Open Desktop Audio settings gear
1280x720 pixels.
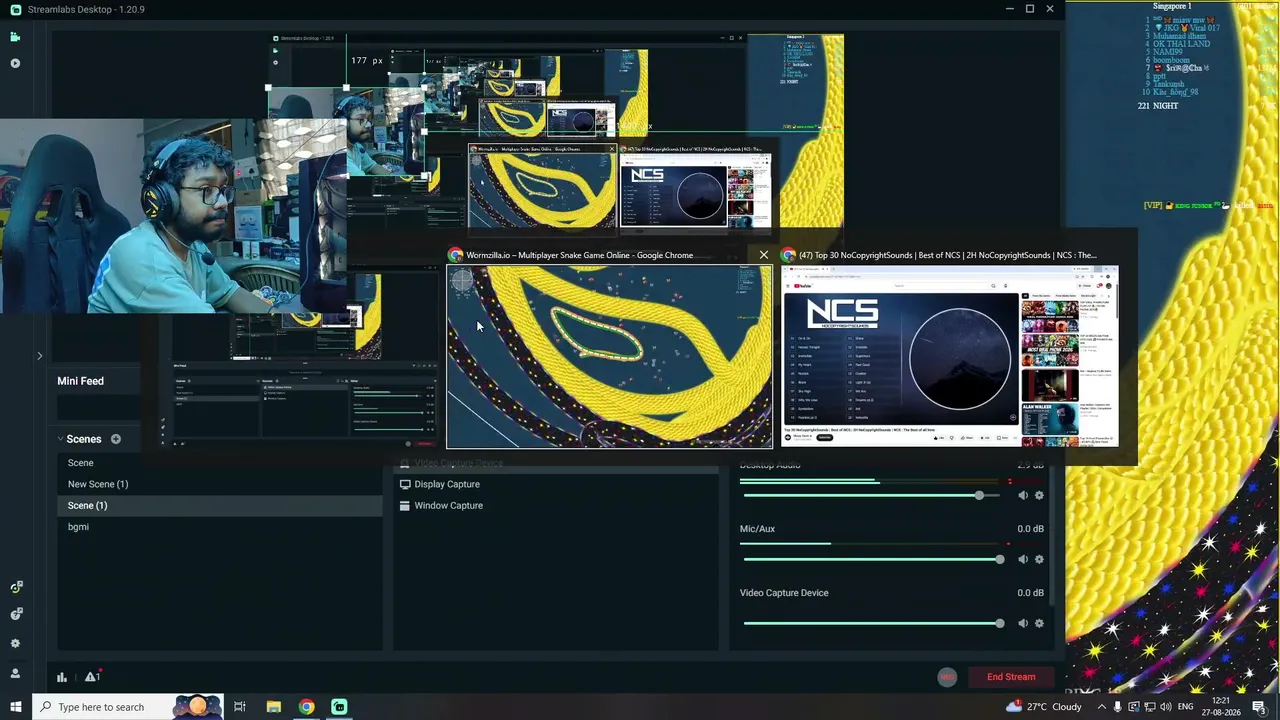coord(1039,496)
